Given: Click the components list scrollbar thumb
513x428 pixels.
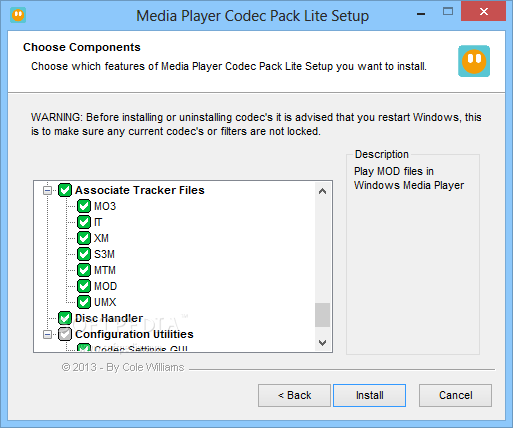Looking at the screenshot, I should coord(322,315).
